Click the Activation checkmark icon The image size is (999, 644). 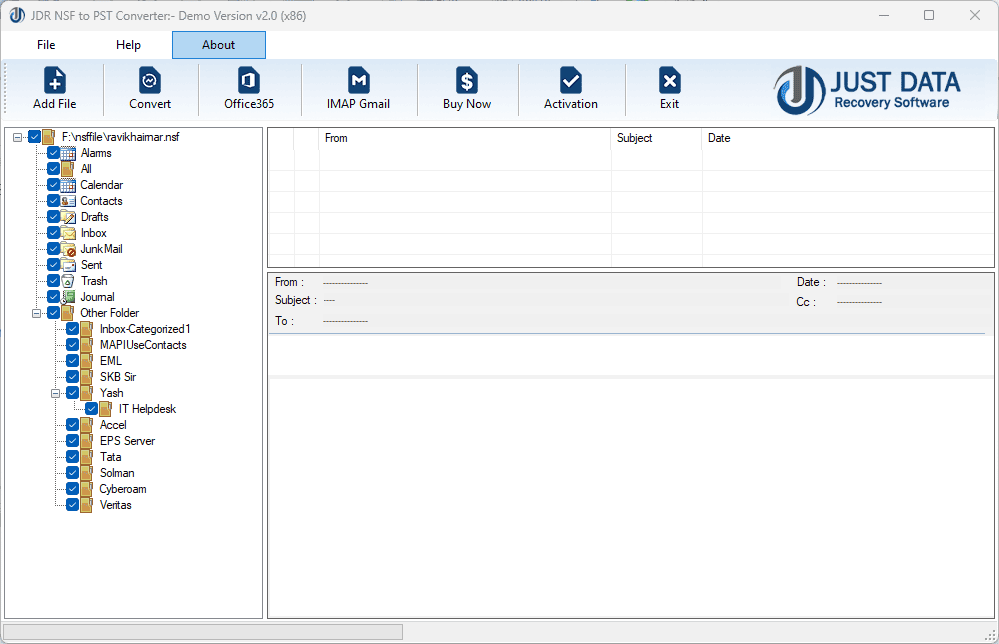[x=570, y=89]
